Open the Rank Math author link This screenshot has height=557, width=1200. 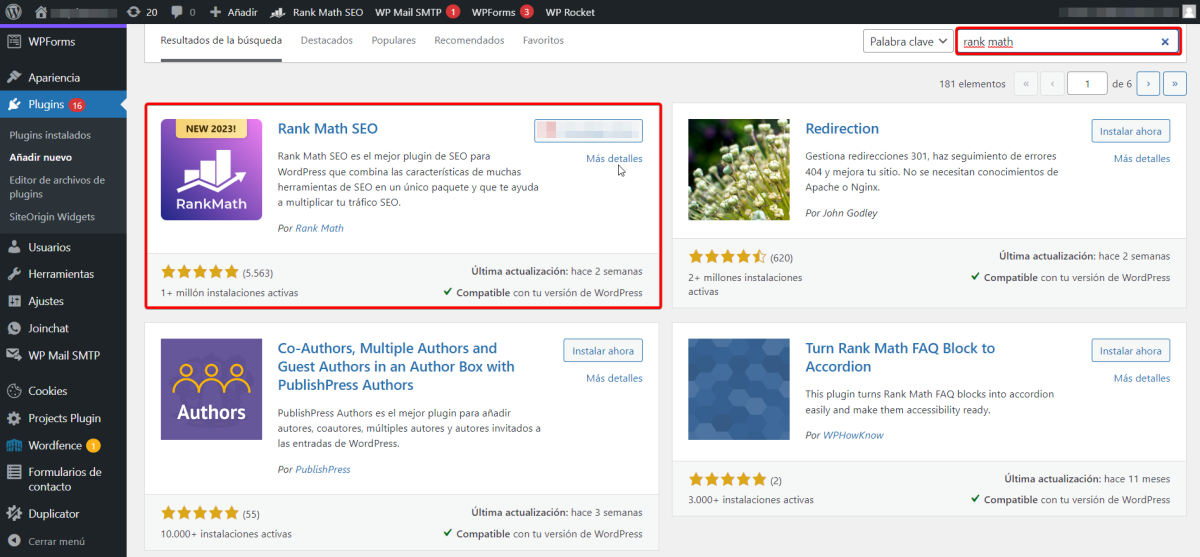[319, 228]
